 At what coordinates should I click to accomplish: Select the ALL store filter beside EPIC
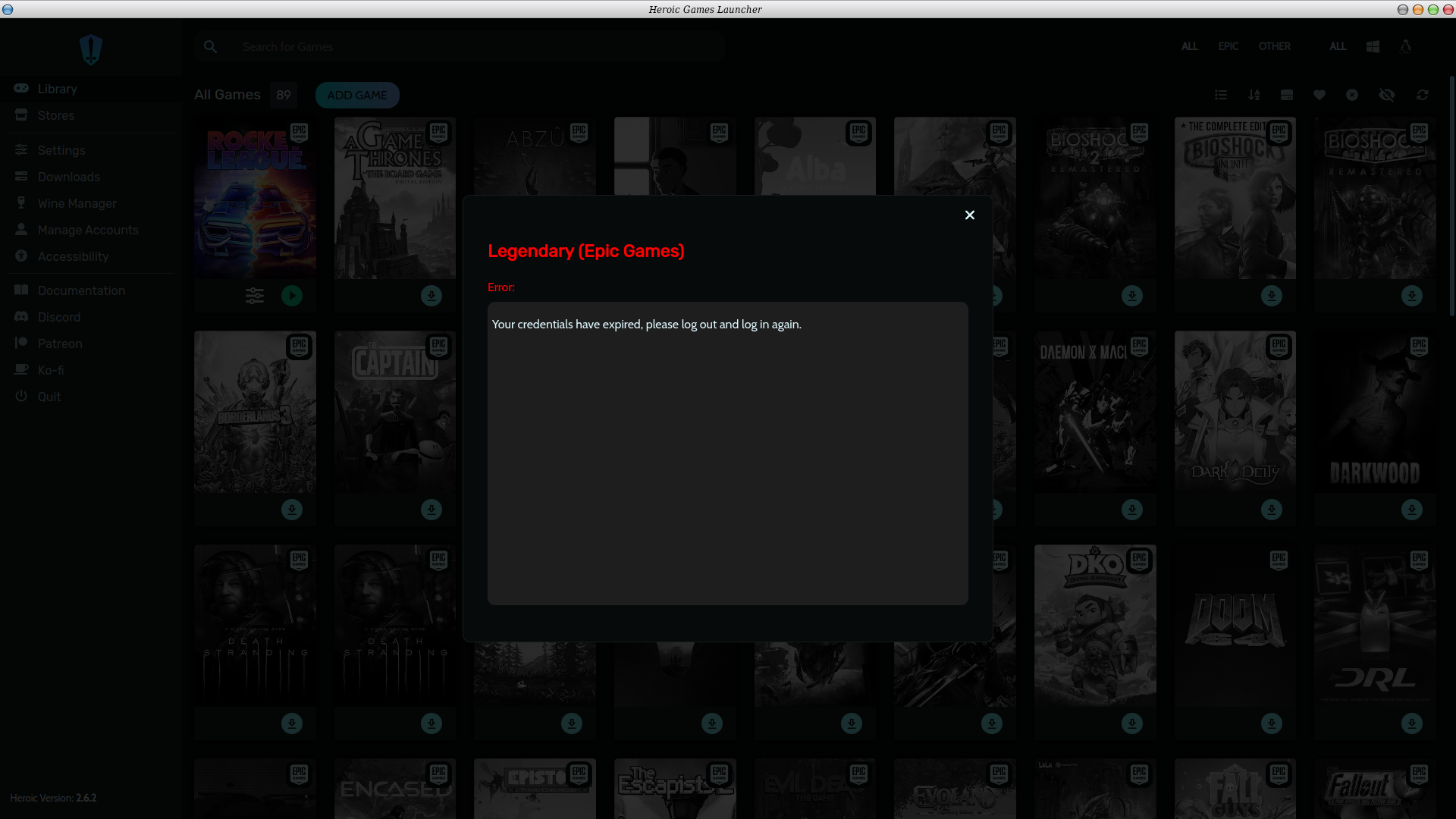click(x=1189, y=46)
